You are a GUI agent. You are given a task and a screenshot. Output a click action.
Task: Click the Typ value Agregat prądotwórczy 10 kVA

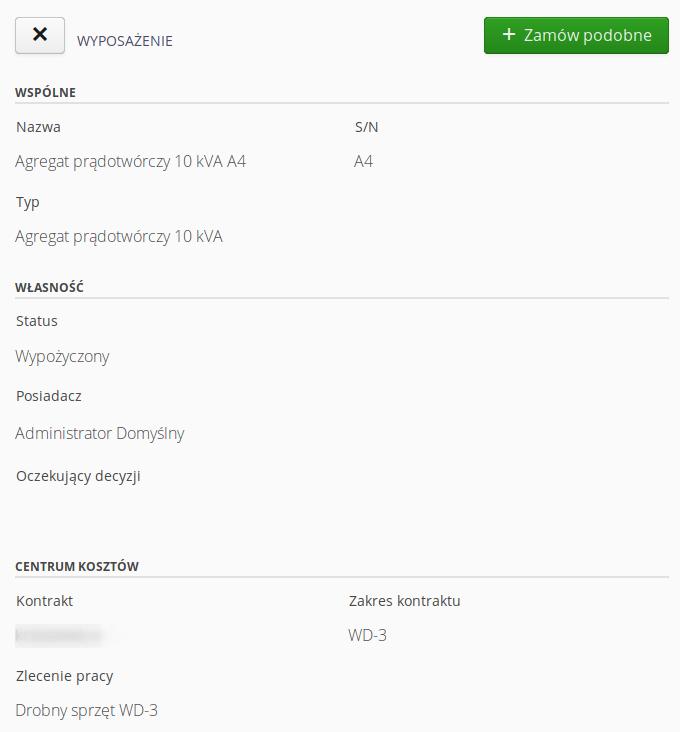pos(119,236)
